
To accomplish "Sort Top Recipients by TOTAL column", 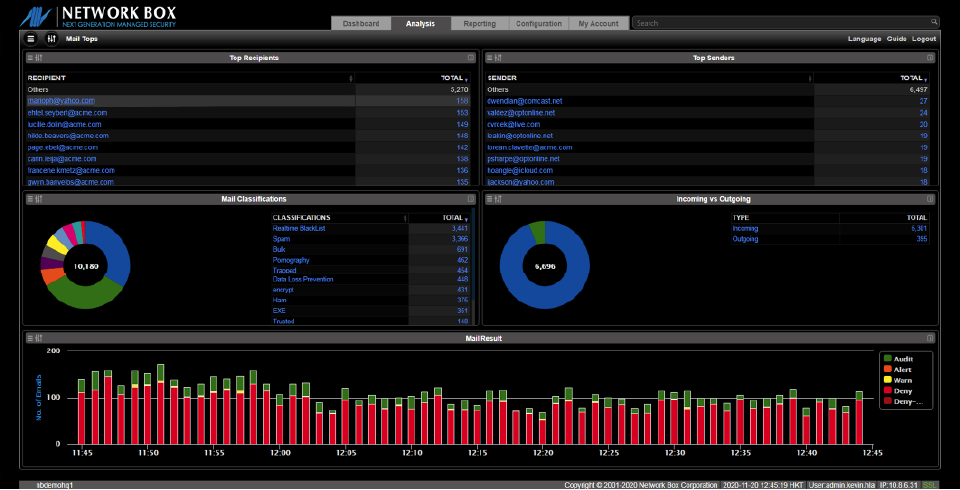I will coord(412,78).
